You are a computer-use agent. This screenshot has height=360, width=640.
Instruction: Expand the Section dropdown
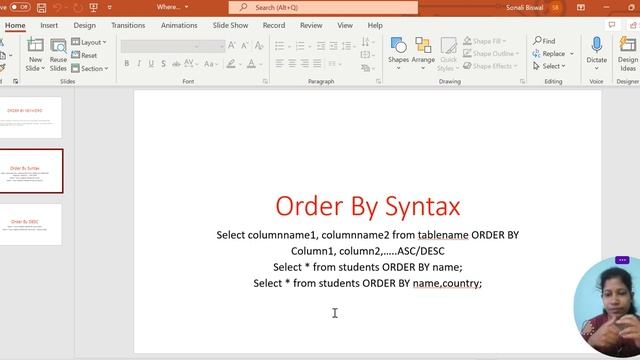tap(90, 68)
